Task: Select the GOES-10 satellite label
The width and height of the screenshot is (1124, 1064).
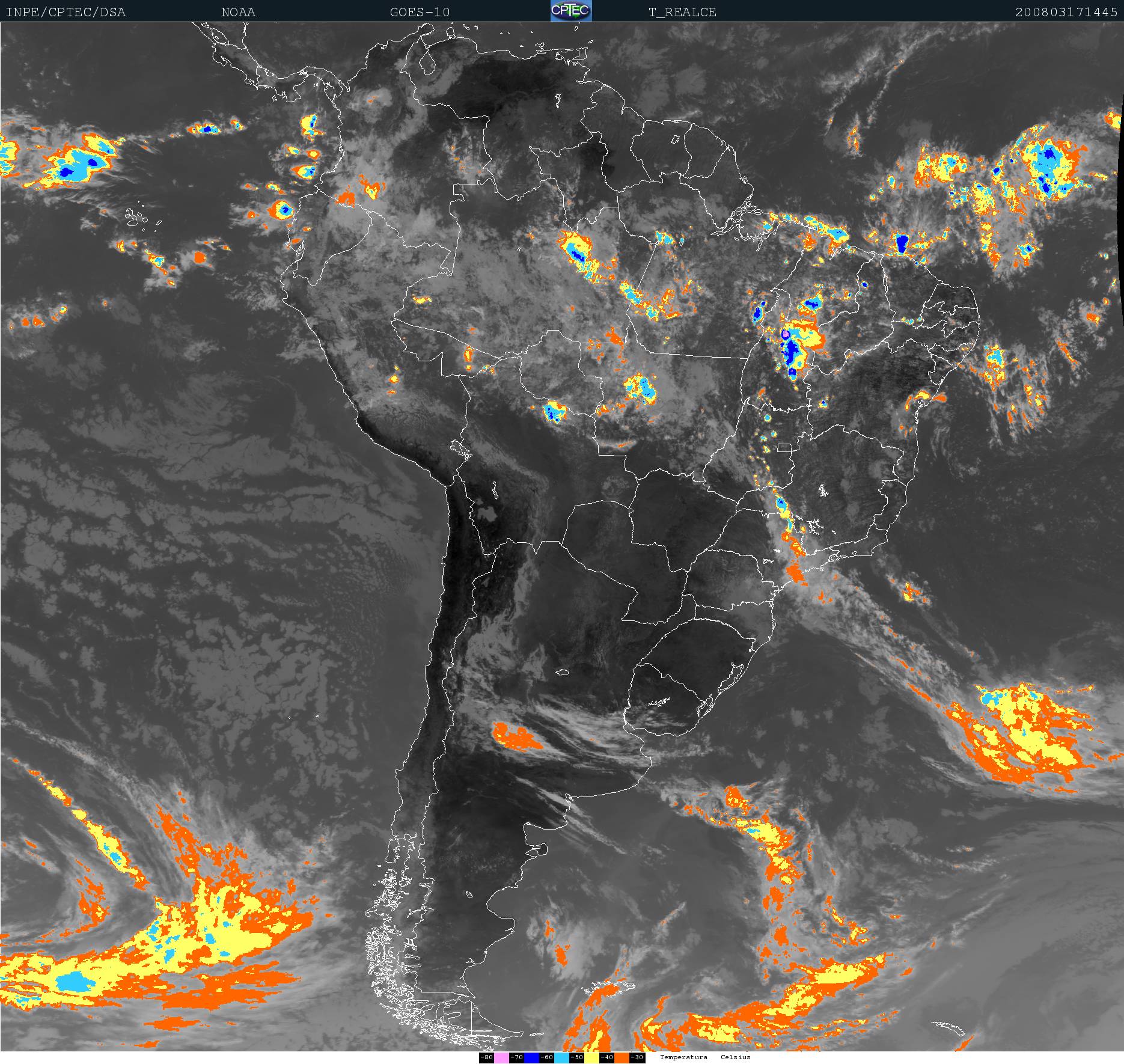Action: click(420, 12)
